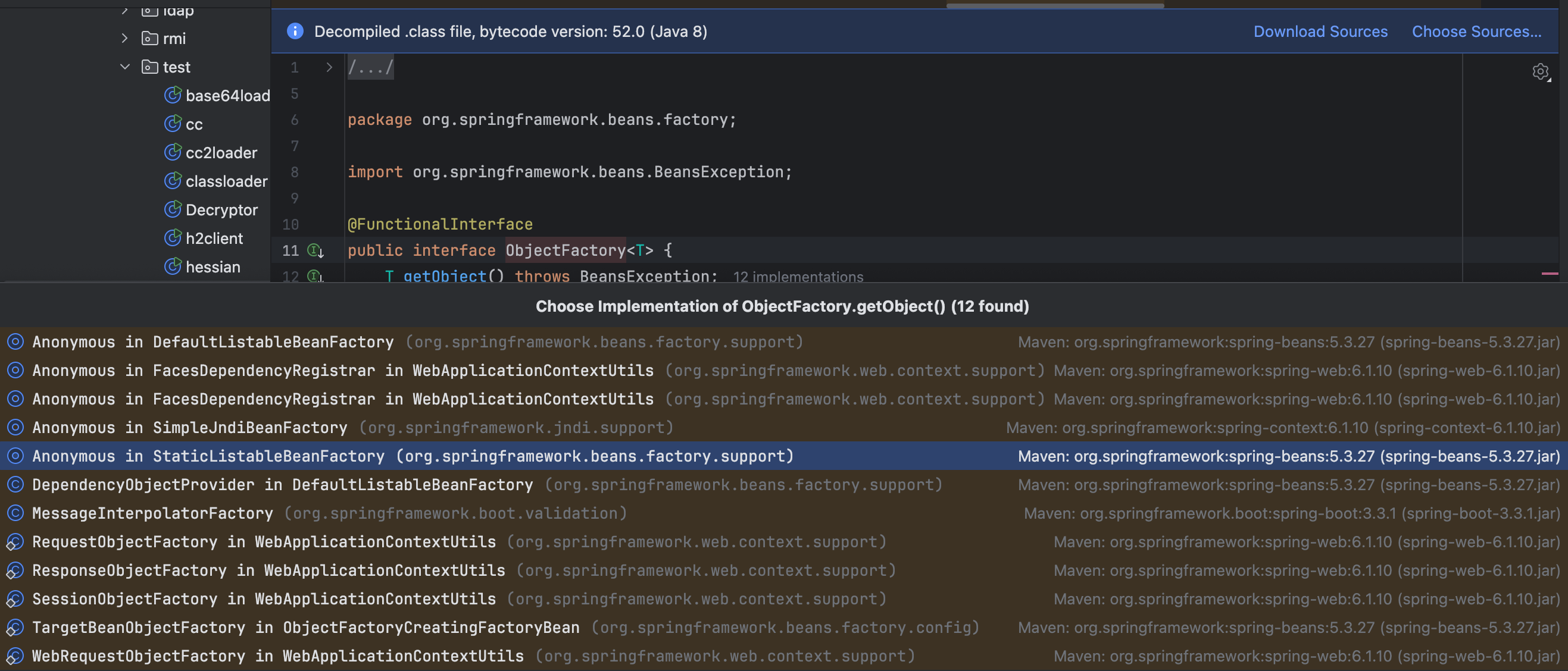The width and height of the screenshot is (1568, 671).
Task: Expand the folded comment on line 1
Action: click(329, 68)
